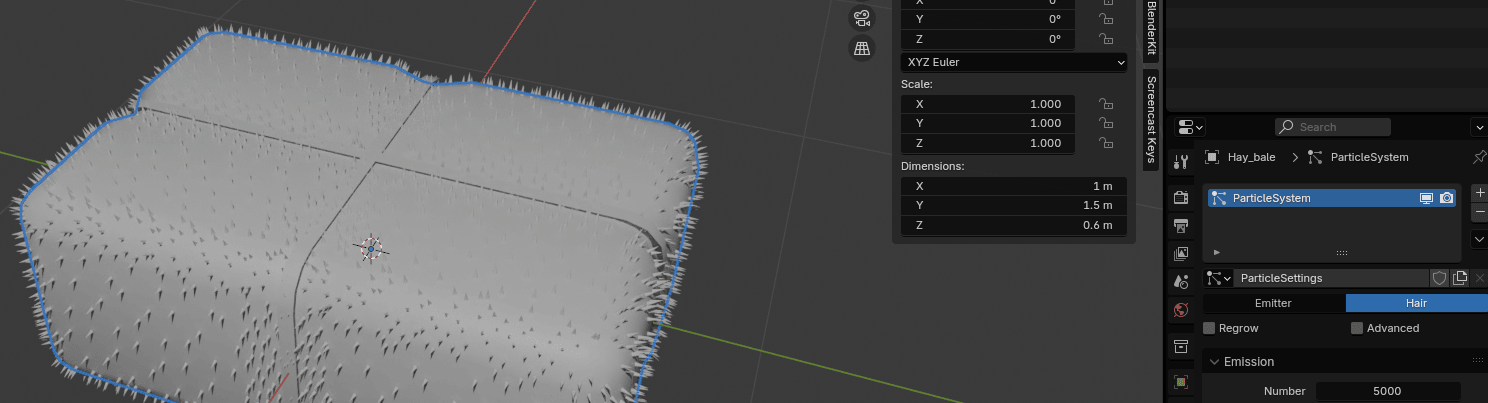Viewport: 1488px width, 403px height.
Task: Open the Scene properties tab
Action: click(x=1181, y=282)
